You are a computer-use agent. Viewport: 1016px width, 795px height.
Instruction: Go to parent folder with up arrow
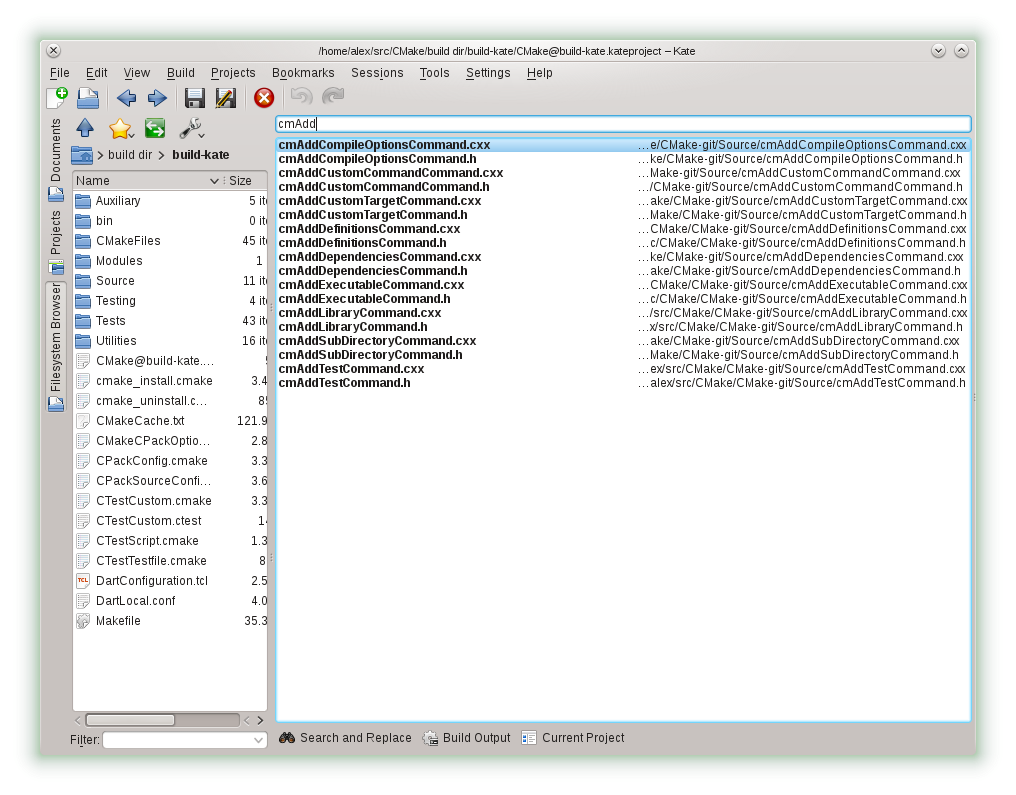[85, 128]
